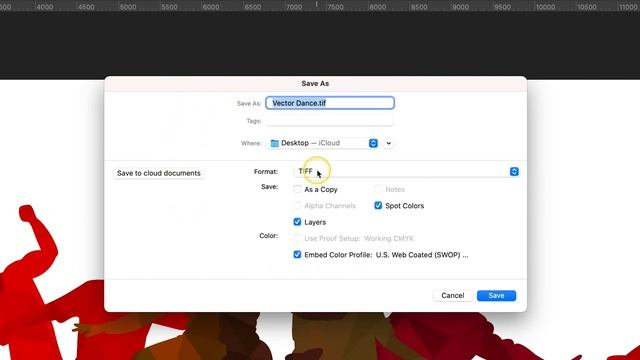Open the Format dropdown showing TIFF
The image size is (640, 360).
tap(407, 171)
